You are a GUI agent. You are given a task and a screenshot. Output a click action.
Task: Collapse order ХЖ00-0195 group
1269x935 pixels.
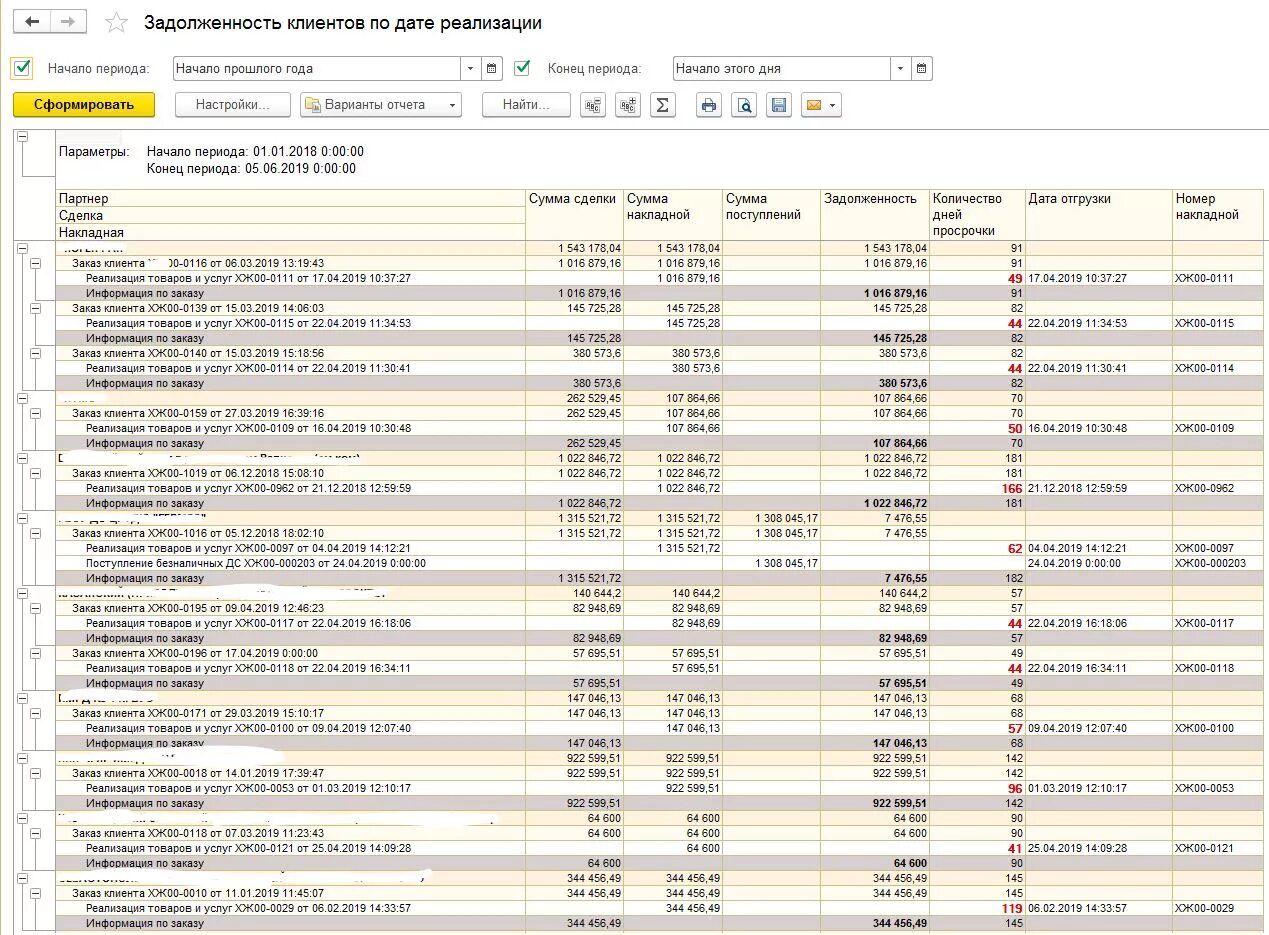click(x=35, y=608)
